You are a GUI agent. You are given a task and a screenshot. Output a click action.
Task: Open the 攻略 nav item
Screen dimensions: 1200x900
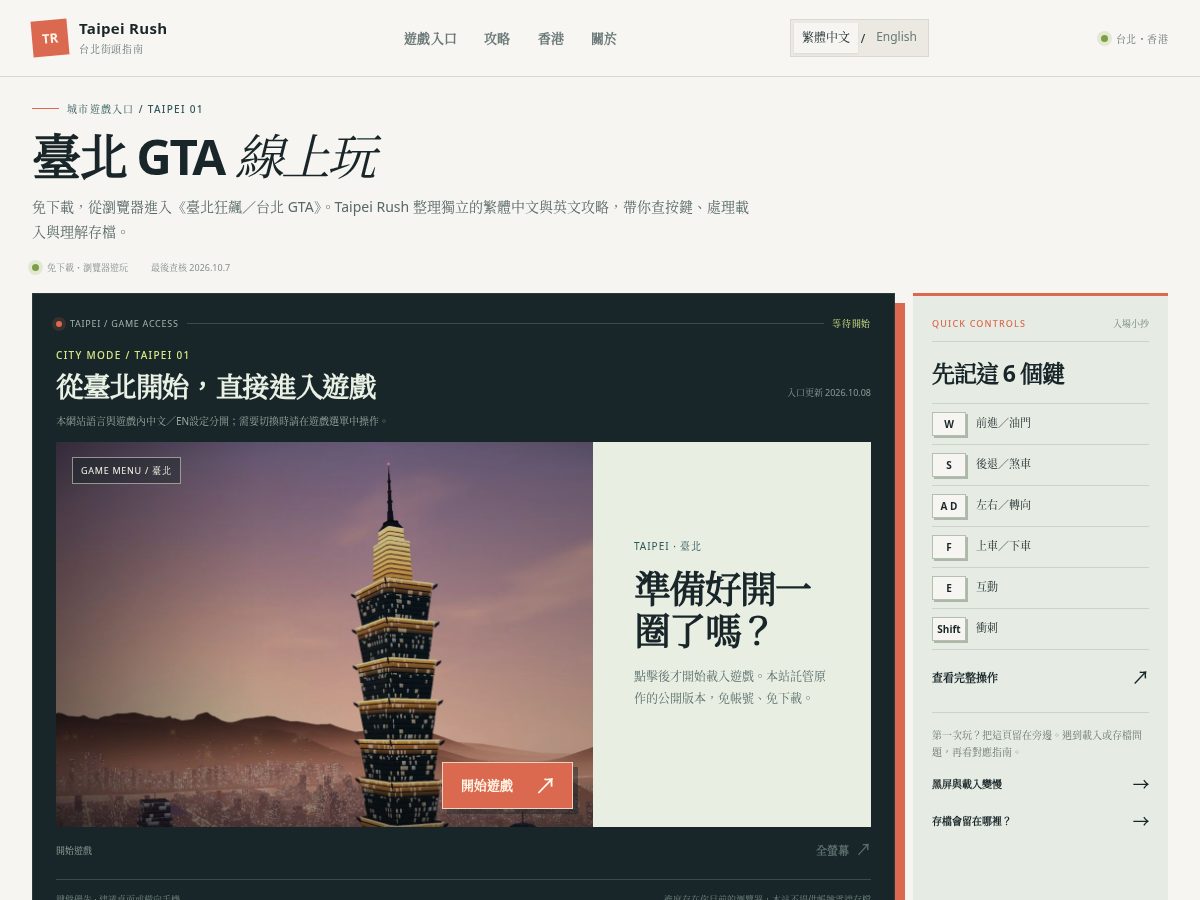point(497,38)
